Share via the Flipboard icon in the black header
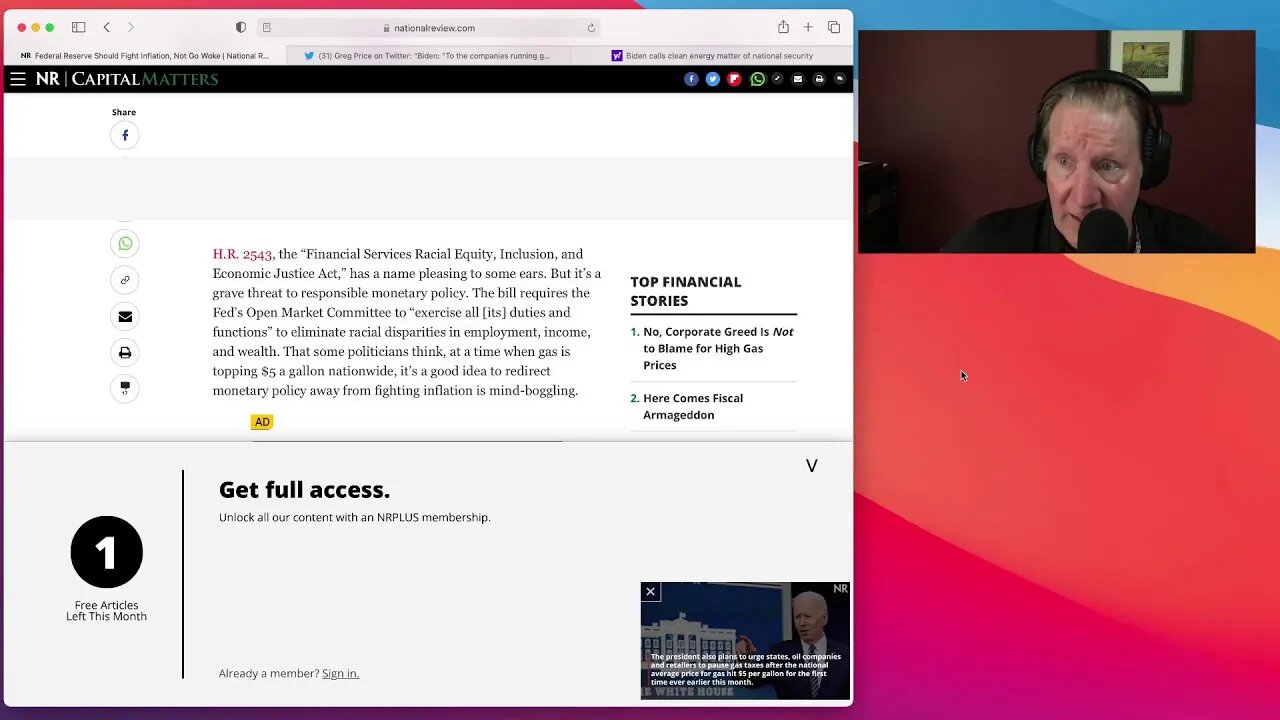 tap(734, 79)
